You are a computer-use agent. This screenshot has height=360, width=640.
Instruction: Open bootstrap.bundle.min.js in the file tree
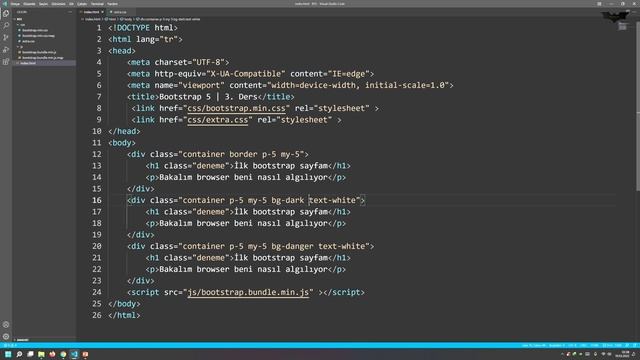point(39,52)
